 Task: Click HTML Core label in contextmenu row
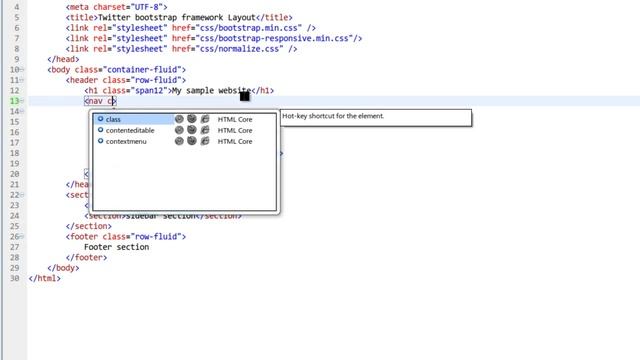[235, 141]
